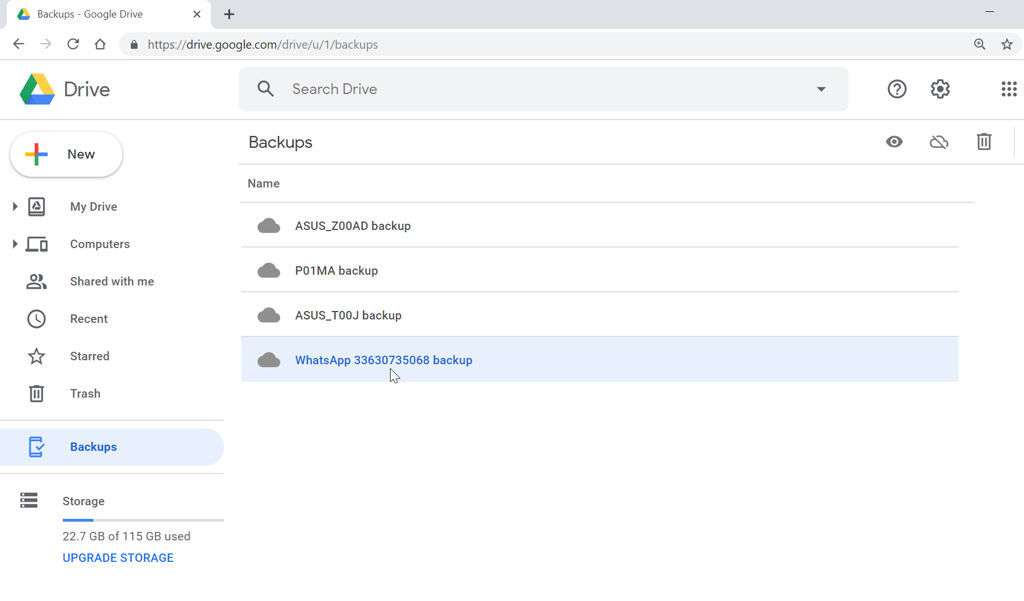The height and width of the screenshot is (601, 1024).
Task: Click cloud icon beside WhatsApp backup
Action: point(268,360)
